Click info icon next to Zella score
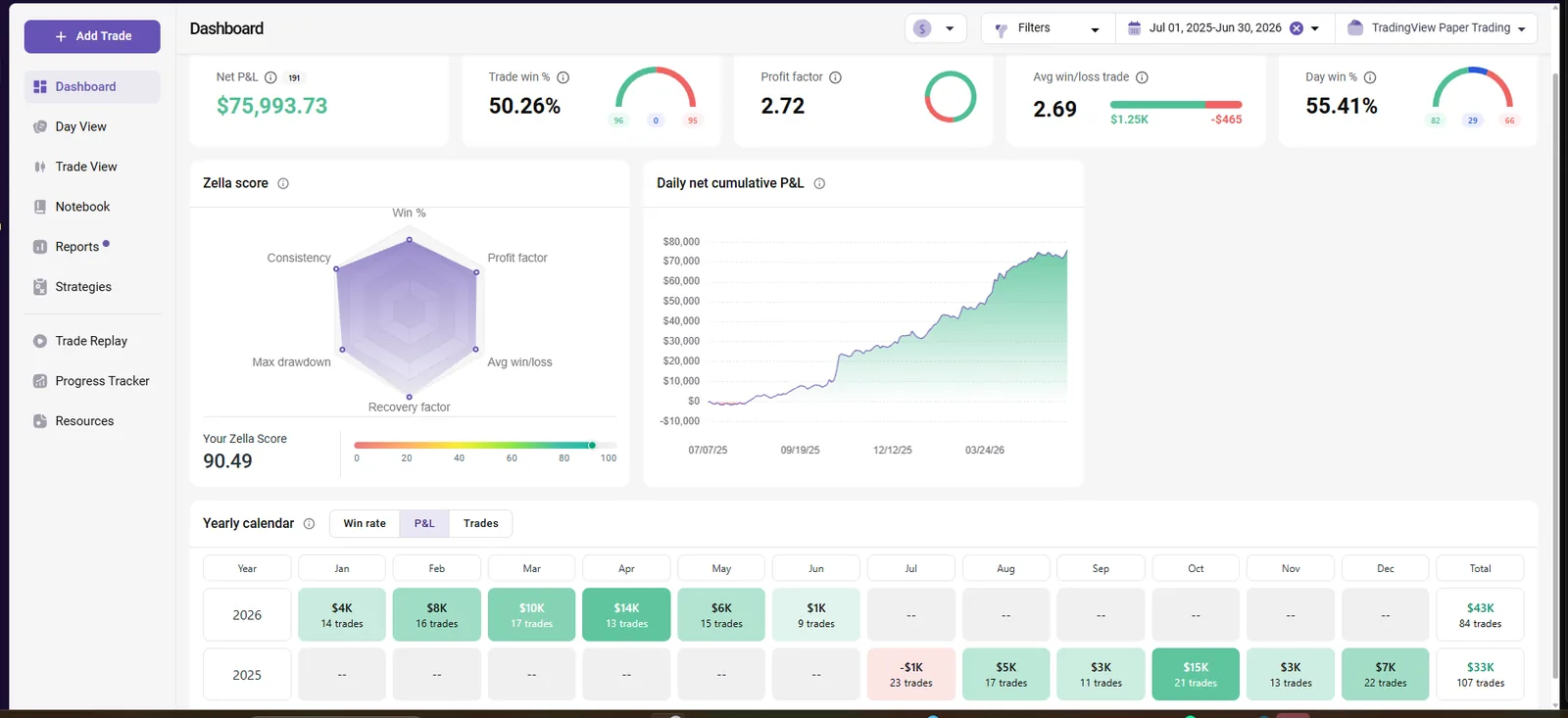 tap(283, 183)
